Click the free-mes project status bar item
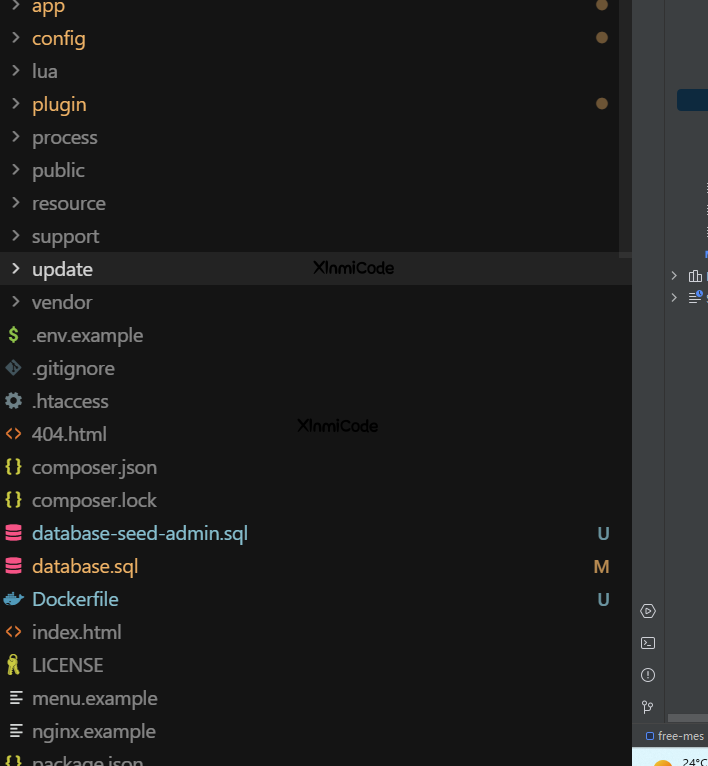 click(x=676, y=736)
